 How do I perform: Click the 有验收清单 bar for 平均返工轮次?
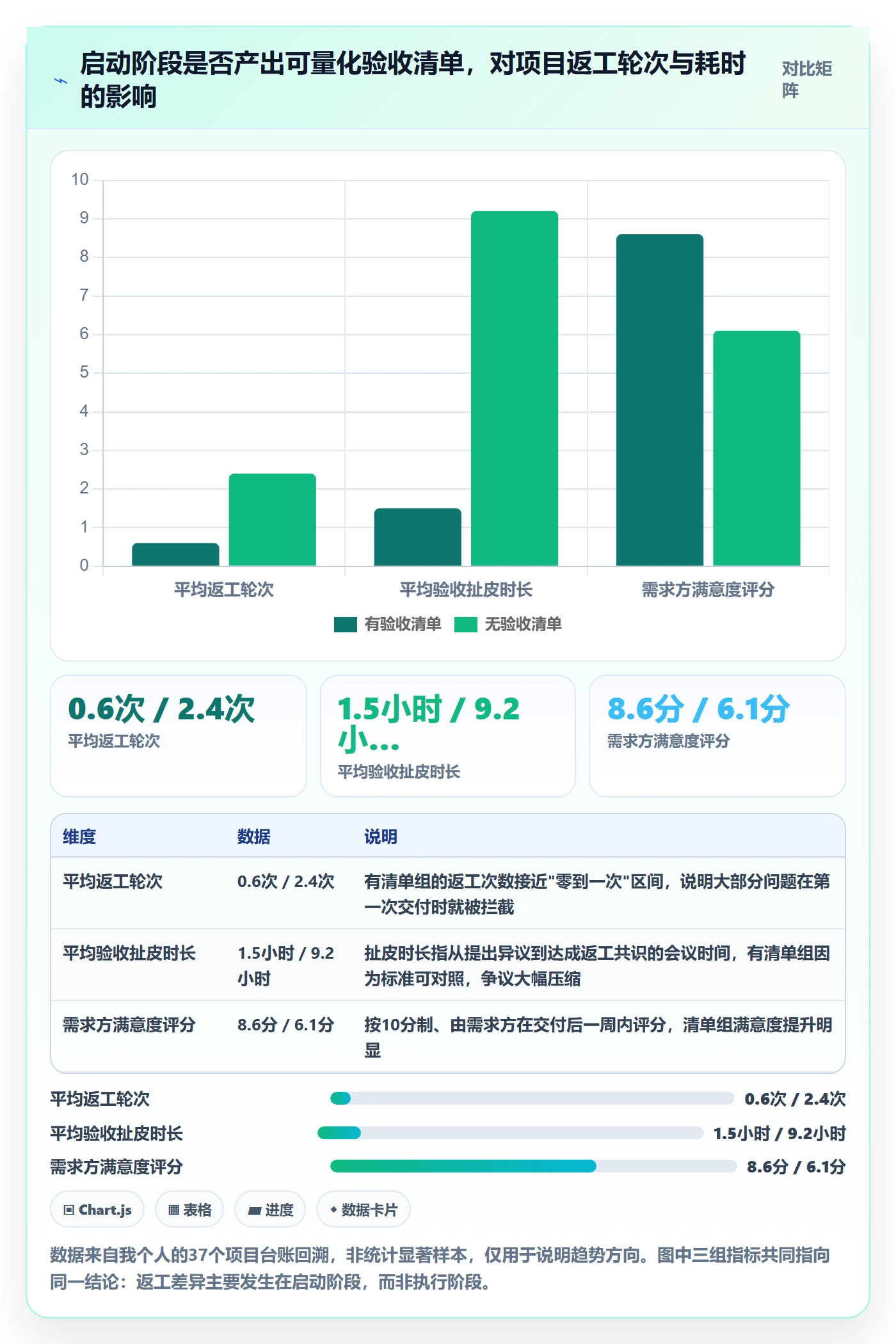(175, 554)
